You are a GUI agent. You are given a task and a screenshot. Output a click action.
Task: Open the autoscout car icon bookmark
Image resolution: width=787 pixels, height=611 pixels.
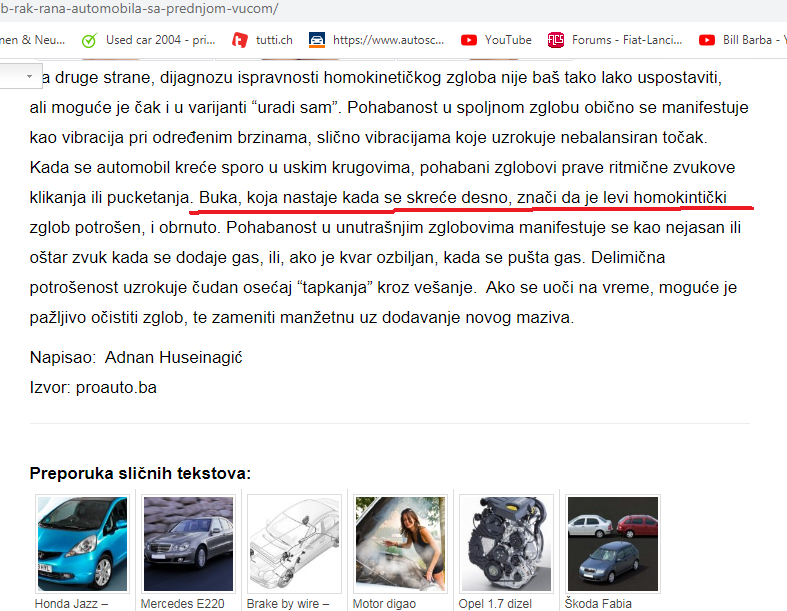317,40
